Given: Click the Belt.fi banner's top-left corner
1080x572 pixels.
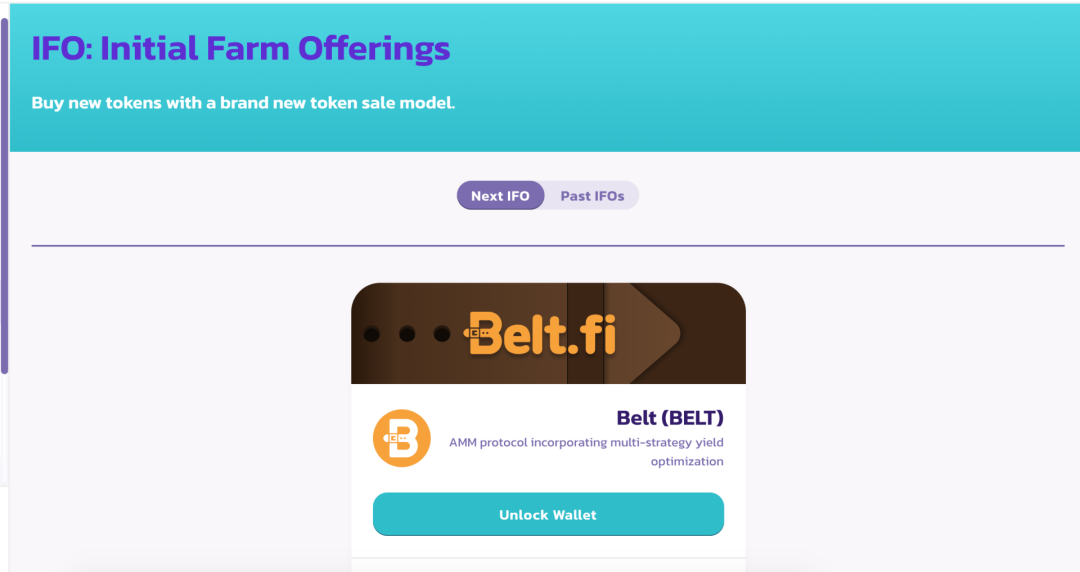Looking at the screenshot, I should point(361,291).
